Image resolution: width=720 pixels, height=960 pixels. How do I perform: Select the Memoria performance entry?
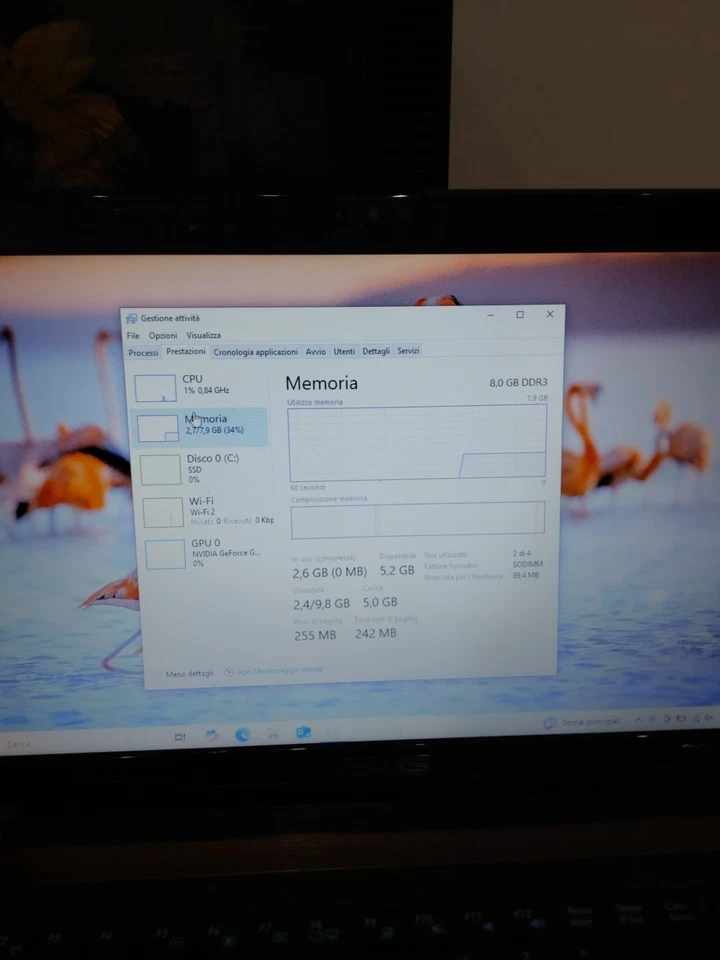point(201,427)
